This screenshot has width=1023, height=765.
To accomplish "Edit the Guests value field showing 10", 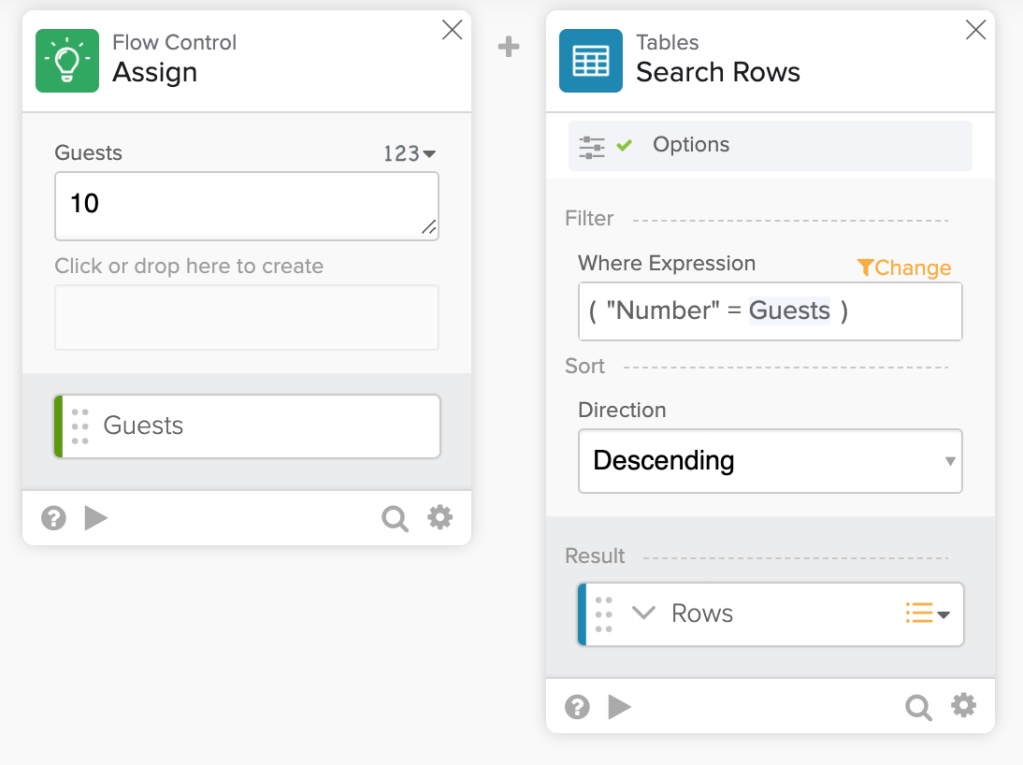I will [246, 205].
